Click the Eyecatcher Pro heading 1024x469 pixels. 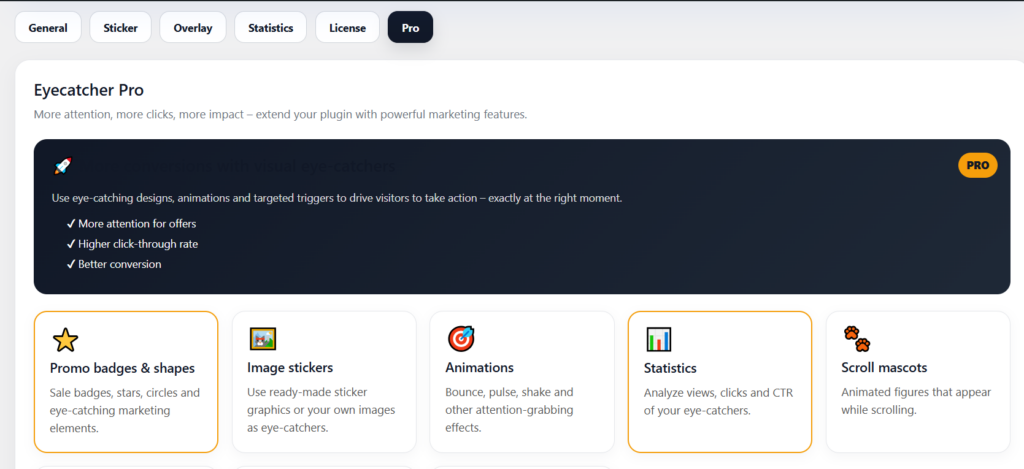pos(89,90)
